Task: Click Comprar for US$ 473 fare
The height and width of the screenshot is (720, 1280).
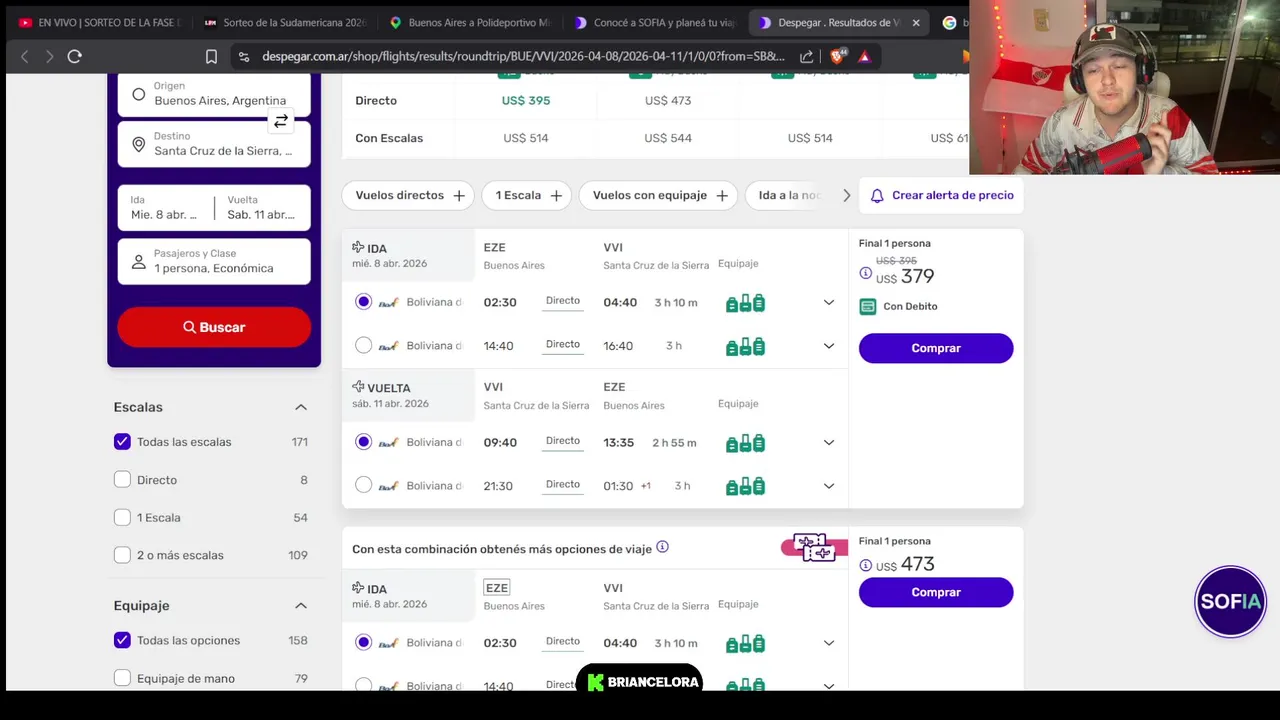Action: [x=936, y=592]
